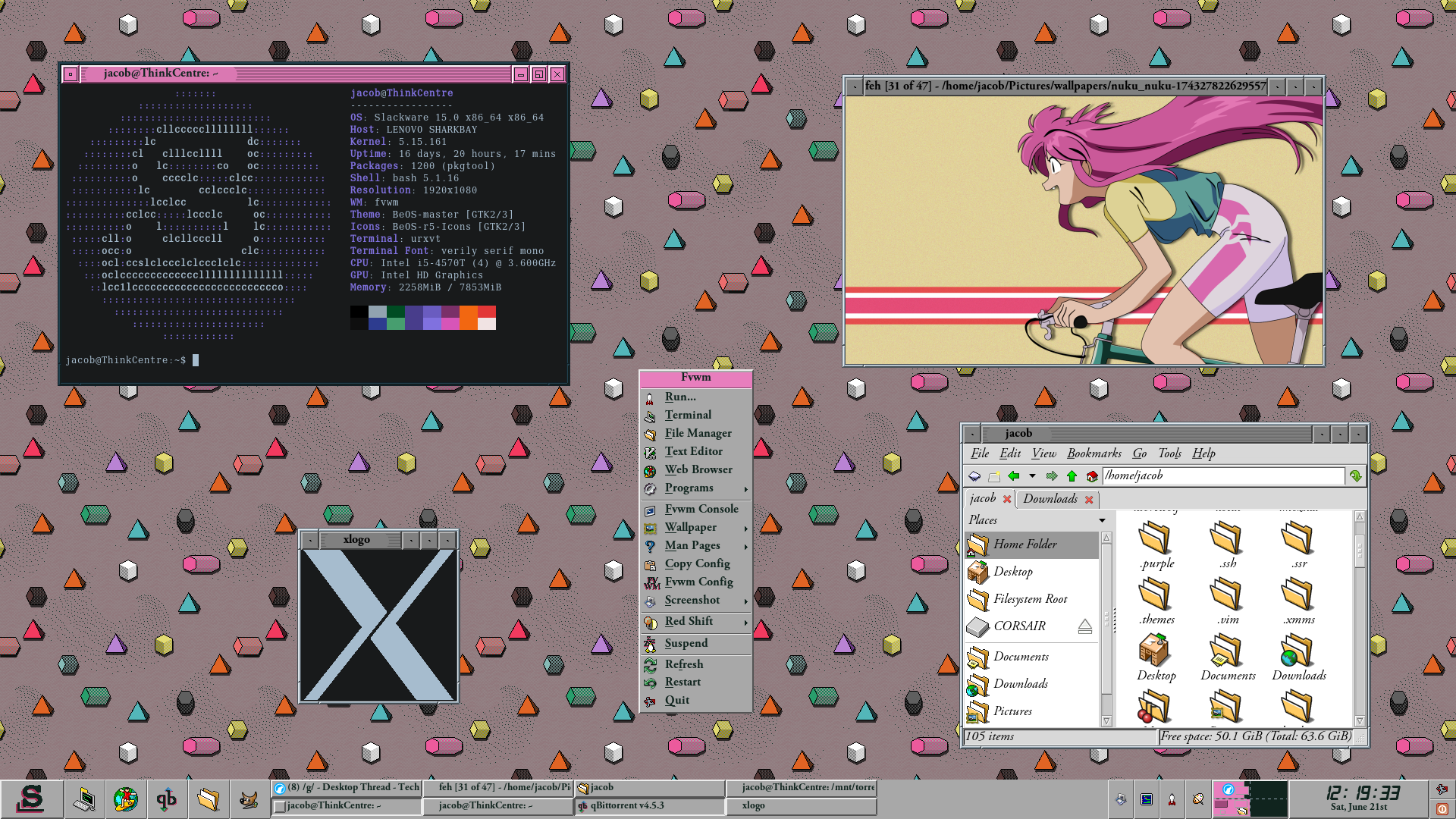
Task: Close the Downloads tab in file manager
Action: coord(1089,500)
